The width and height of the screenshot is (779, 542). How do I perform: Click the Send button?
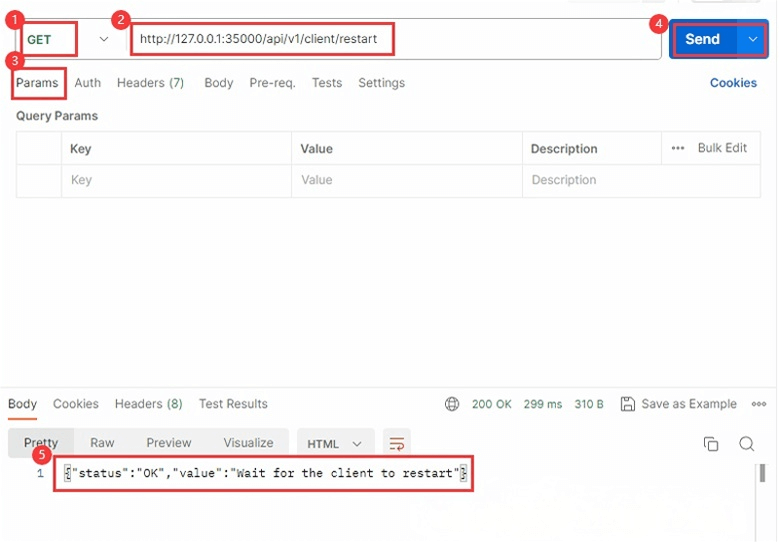[702, 39]
